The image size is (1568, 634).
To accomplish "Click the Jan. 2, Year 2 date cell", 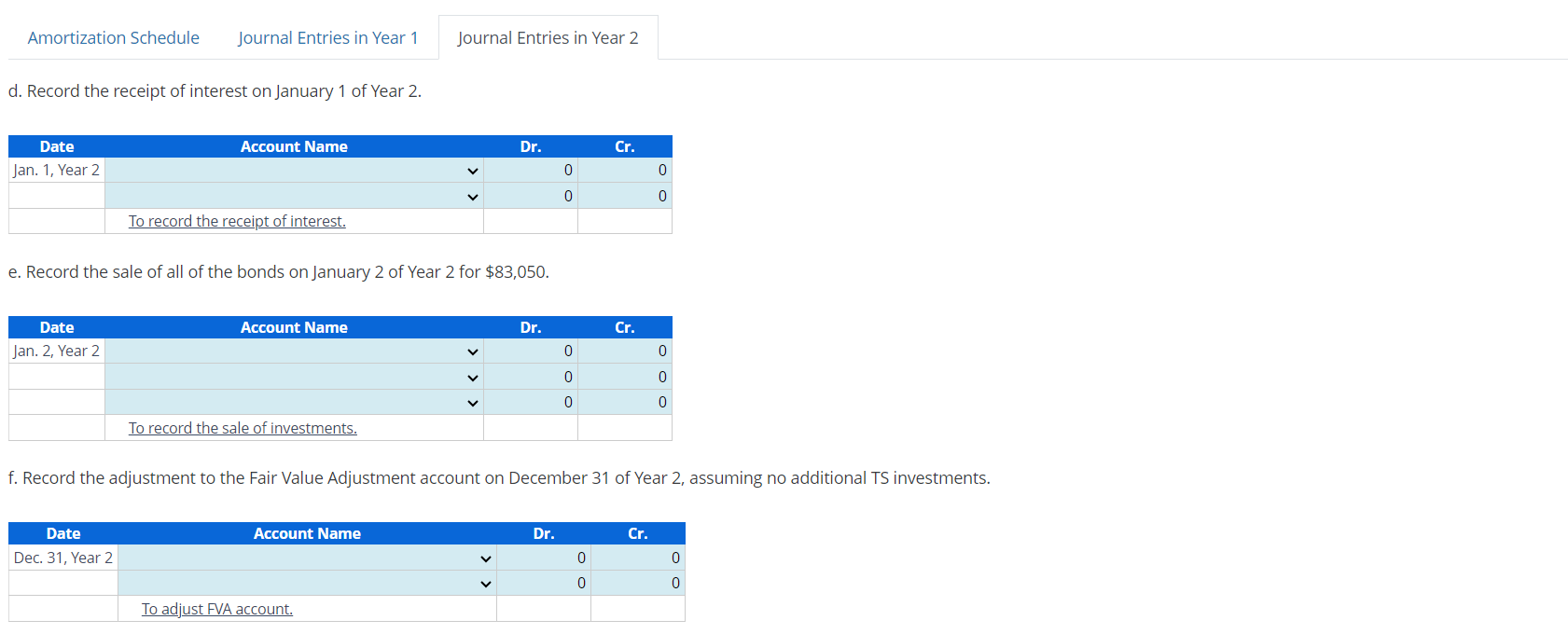I will [56, 351].
